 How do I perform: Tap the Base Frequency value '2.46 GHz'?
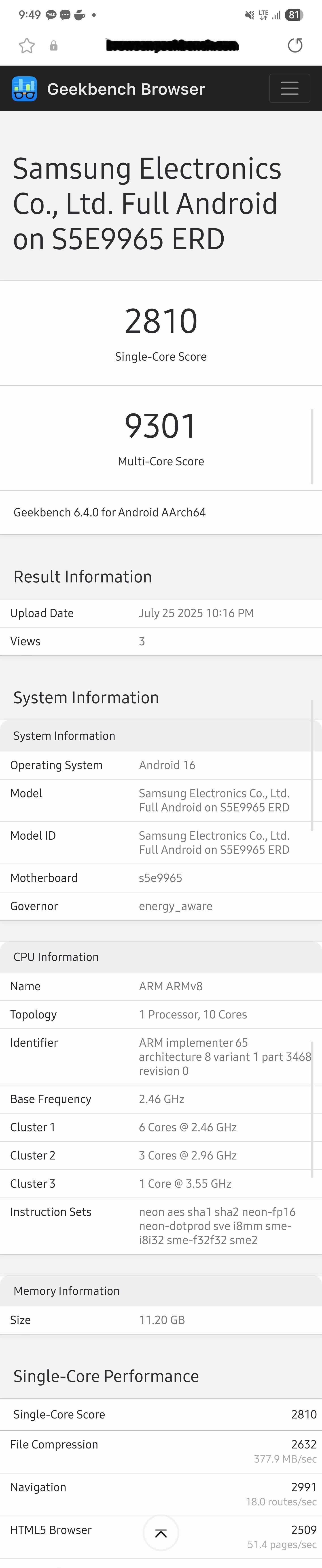[162, 1099]
